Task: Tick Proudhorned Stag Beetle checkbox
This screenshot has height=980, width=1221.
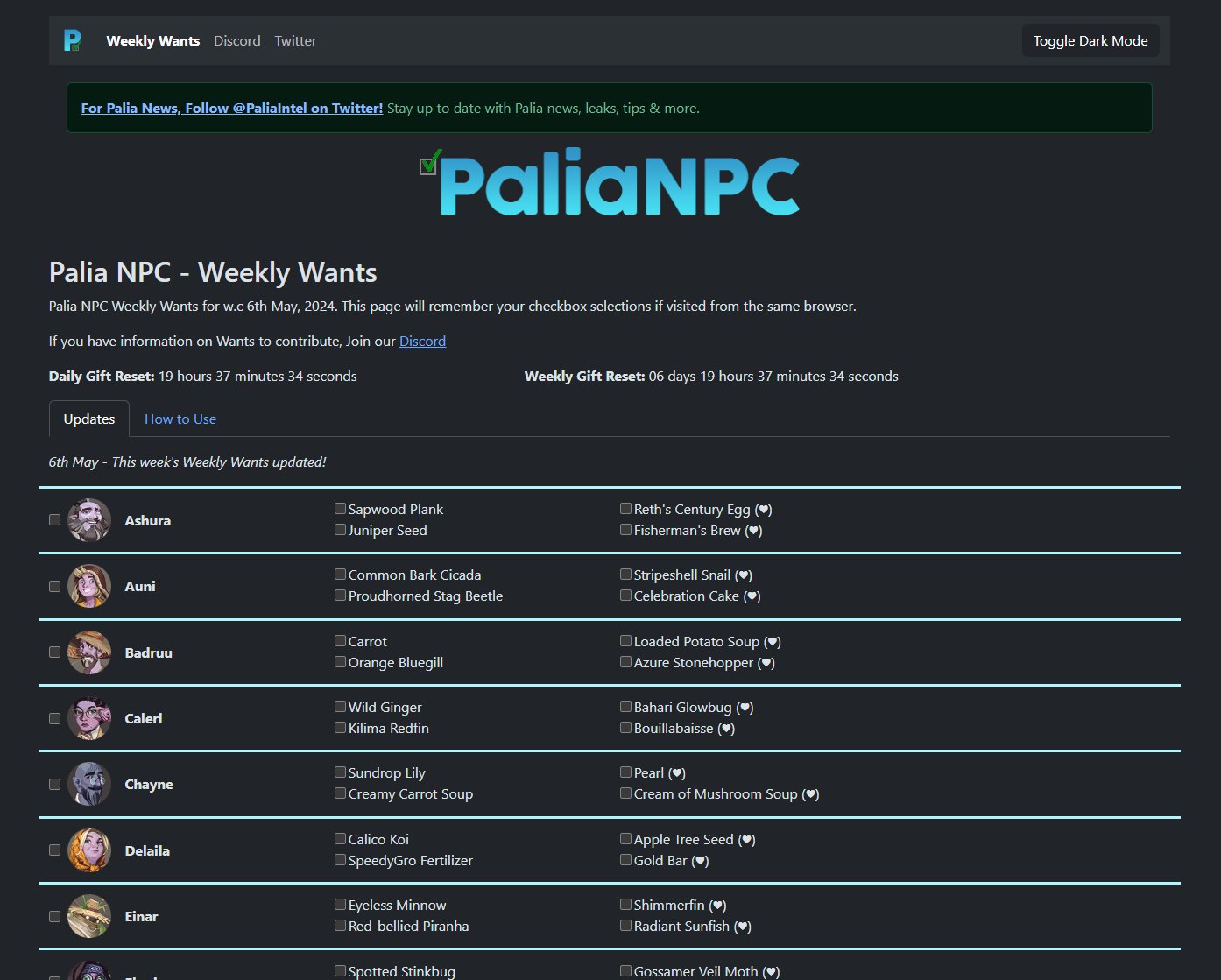Action: point(340,595)
